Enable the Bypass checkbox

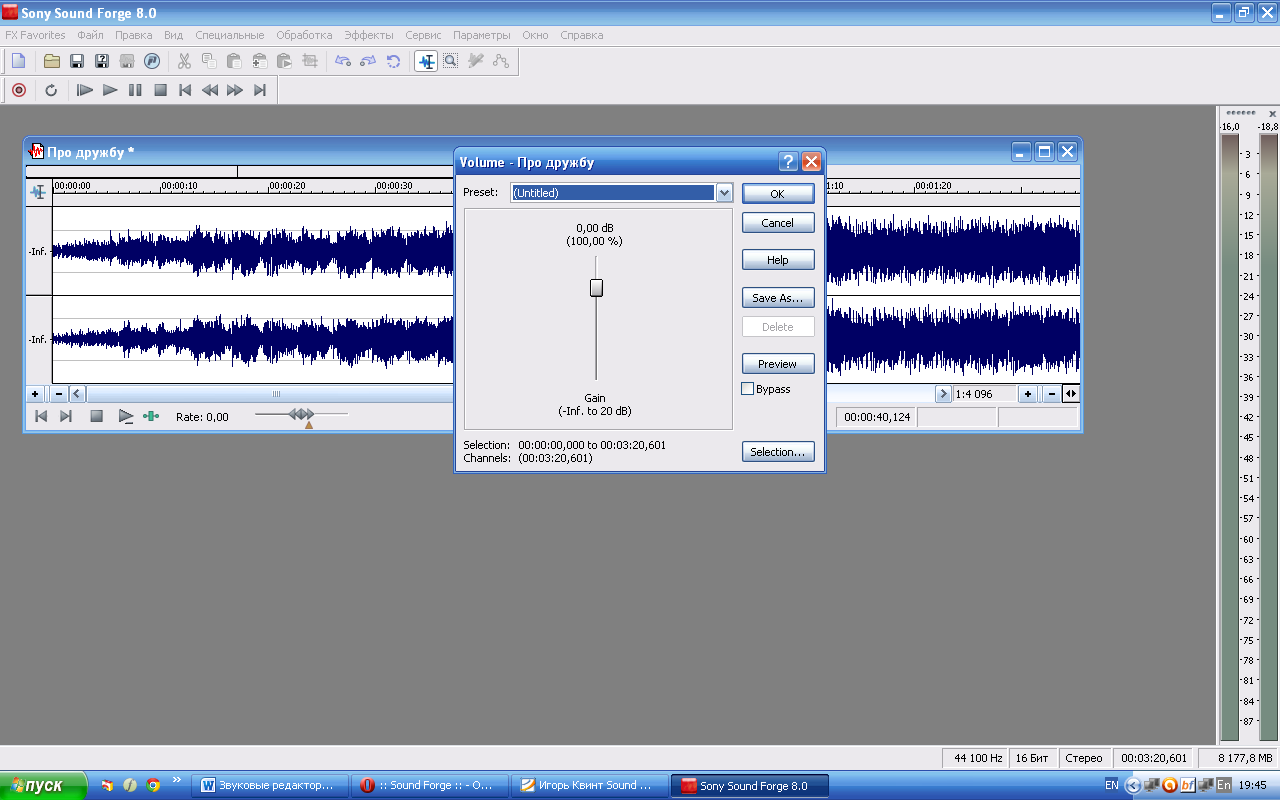[747, 389]
